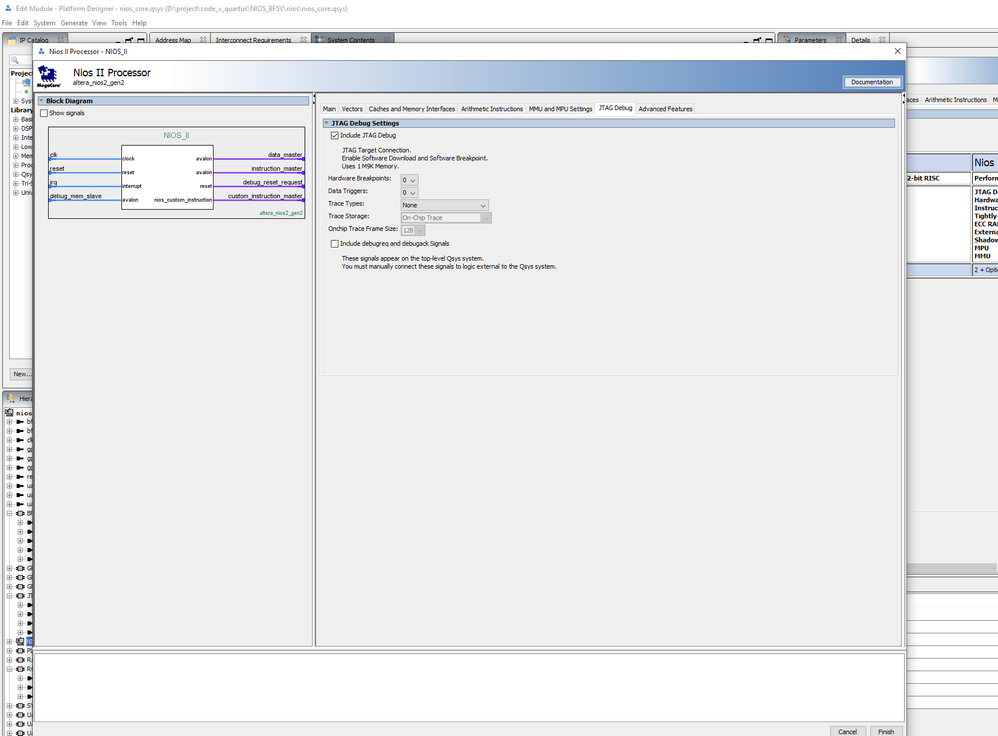Viewport: 998px width, 736px height.
Task: Click splitter arrows at dialog right edge
Action: click(x=903, y=99)
